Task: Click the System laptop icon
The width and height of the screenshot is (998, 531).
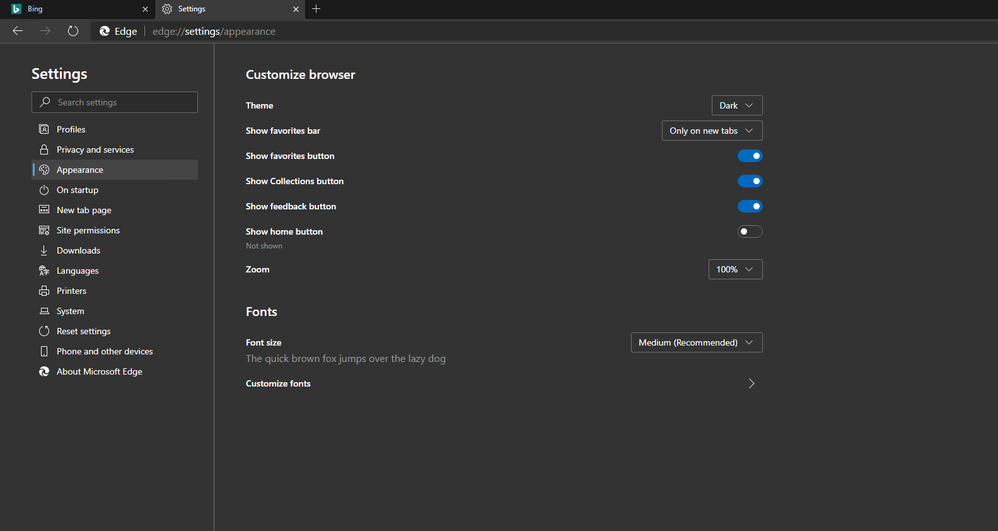Action: (44, 311)
